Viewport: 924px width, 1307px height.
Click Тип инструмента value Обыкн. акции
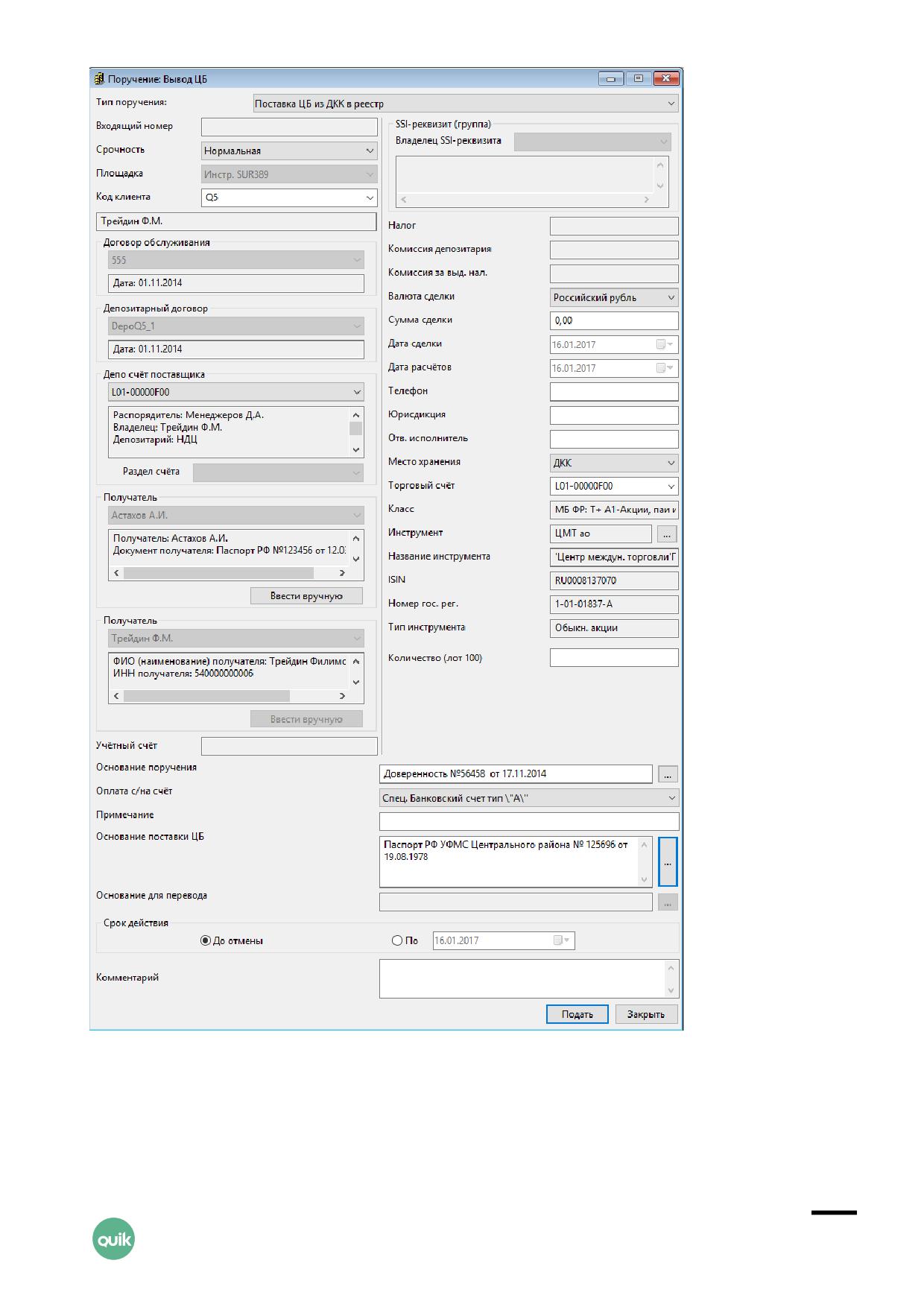click(x=614, y=628)
